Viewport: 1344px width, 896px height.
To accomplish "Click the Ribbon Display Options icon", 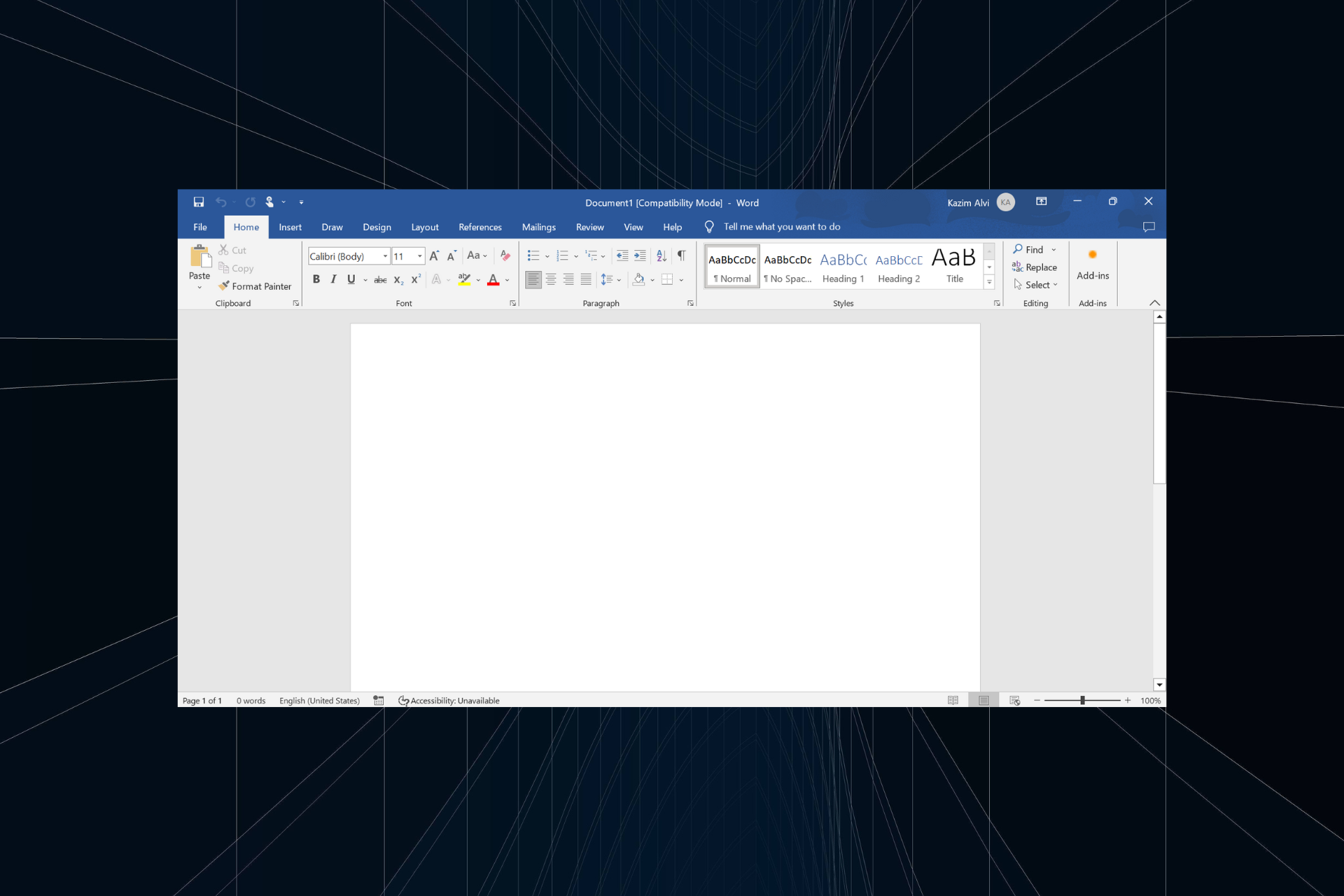I will (1042, 202).
